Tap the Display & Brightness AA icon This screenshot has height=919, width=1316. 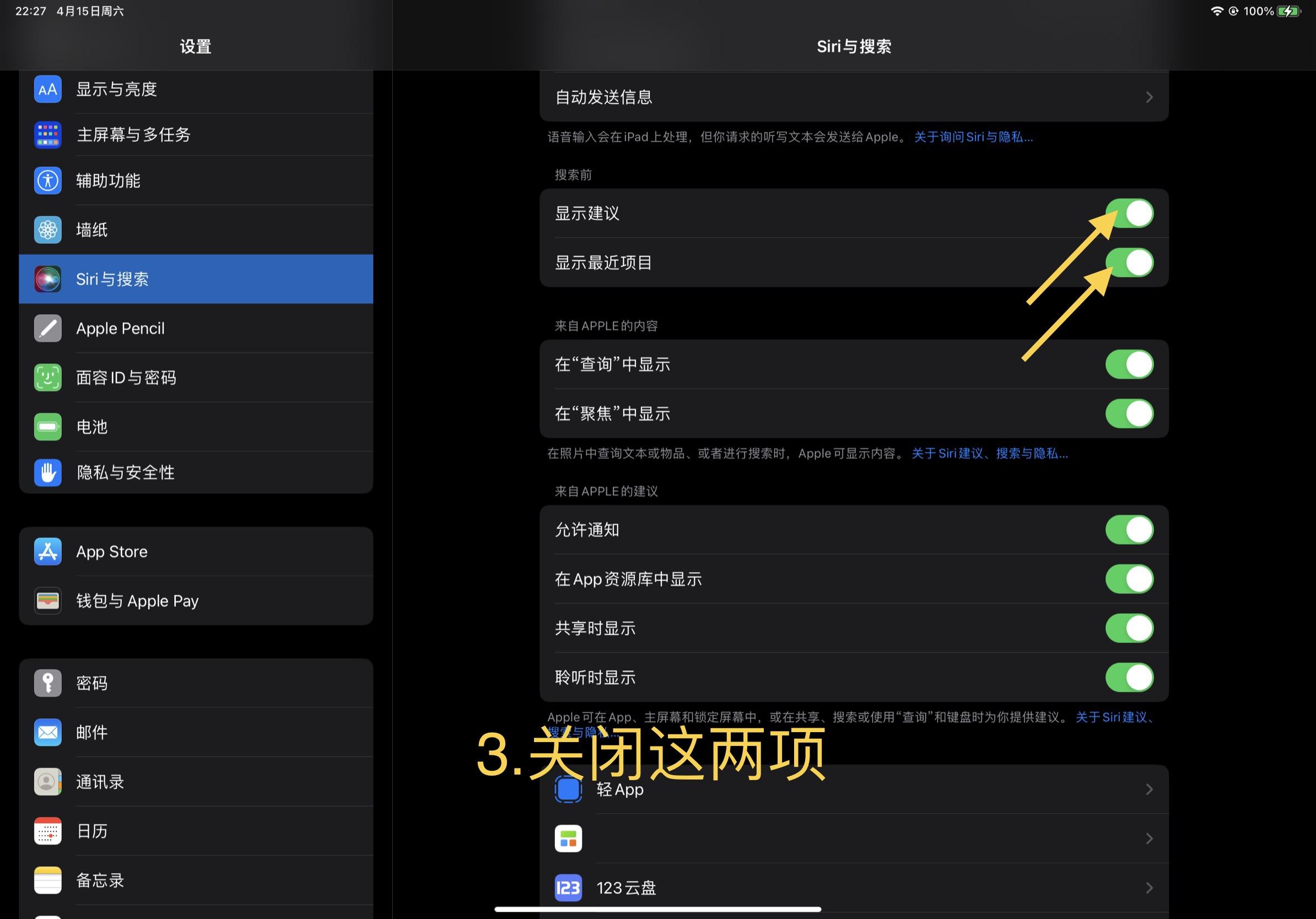coord(47,89)
